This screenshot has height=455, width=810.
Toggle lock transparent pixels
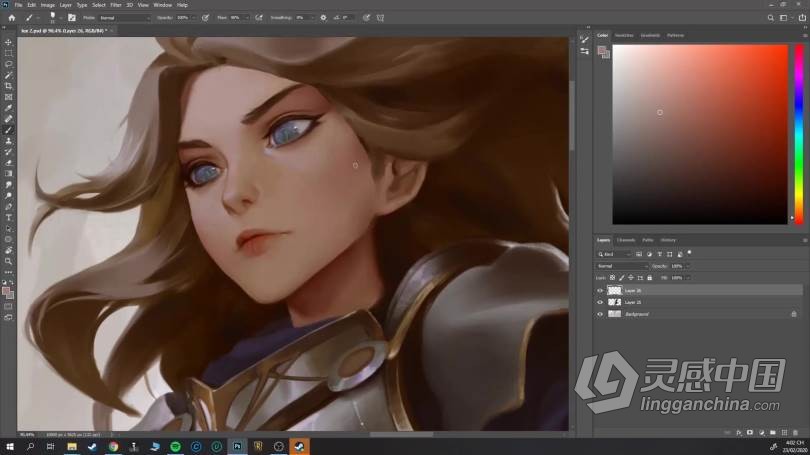pos(613,278)
